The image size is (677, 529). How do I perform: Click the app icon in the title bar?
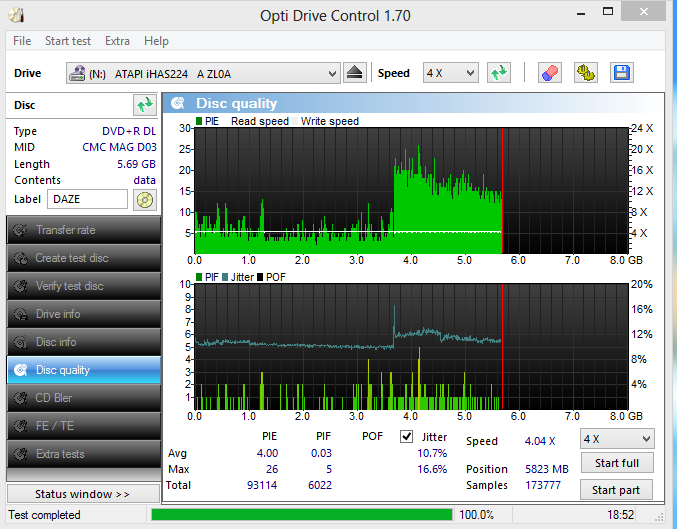[16, 16]
